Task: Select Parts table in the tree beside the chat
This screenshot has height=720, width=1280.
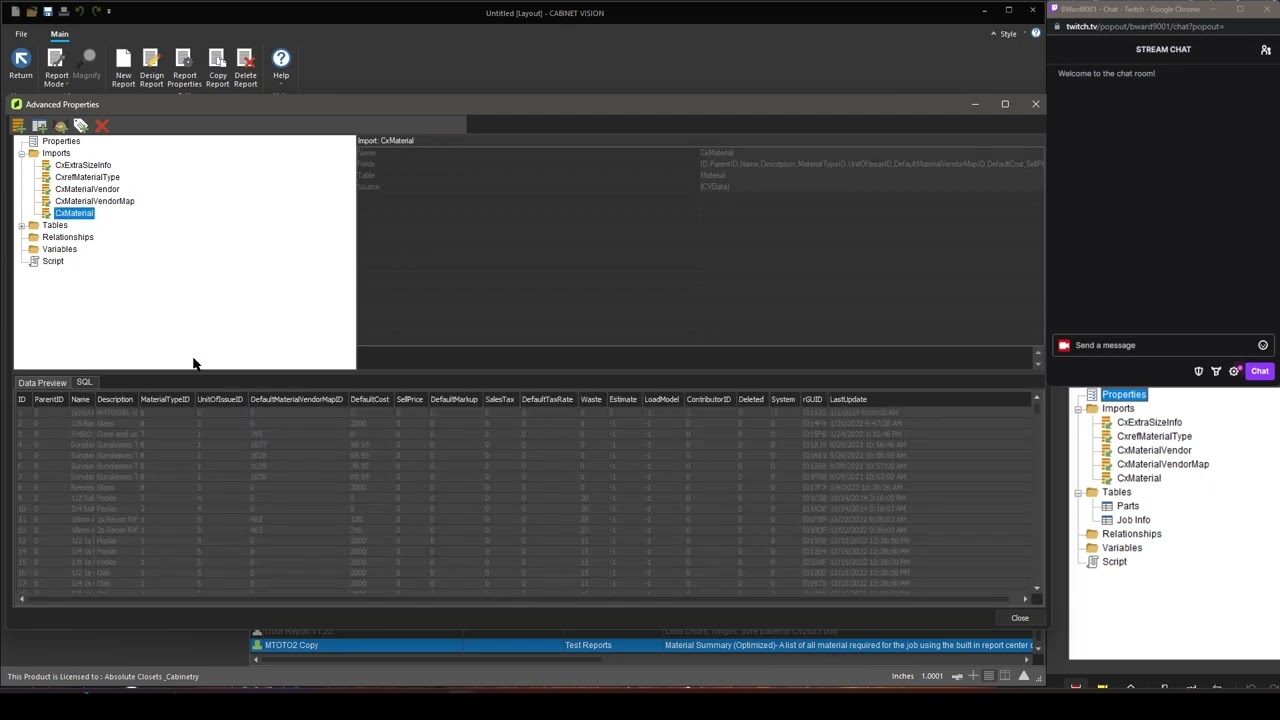Action: [1128, 506]
